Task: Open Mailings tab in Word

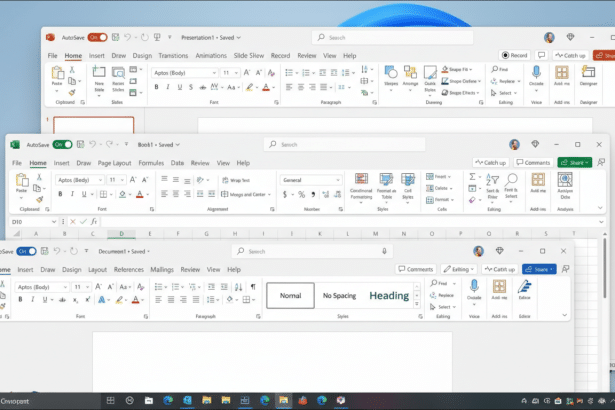Action: [x=162, y=270]
